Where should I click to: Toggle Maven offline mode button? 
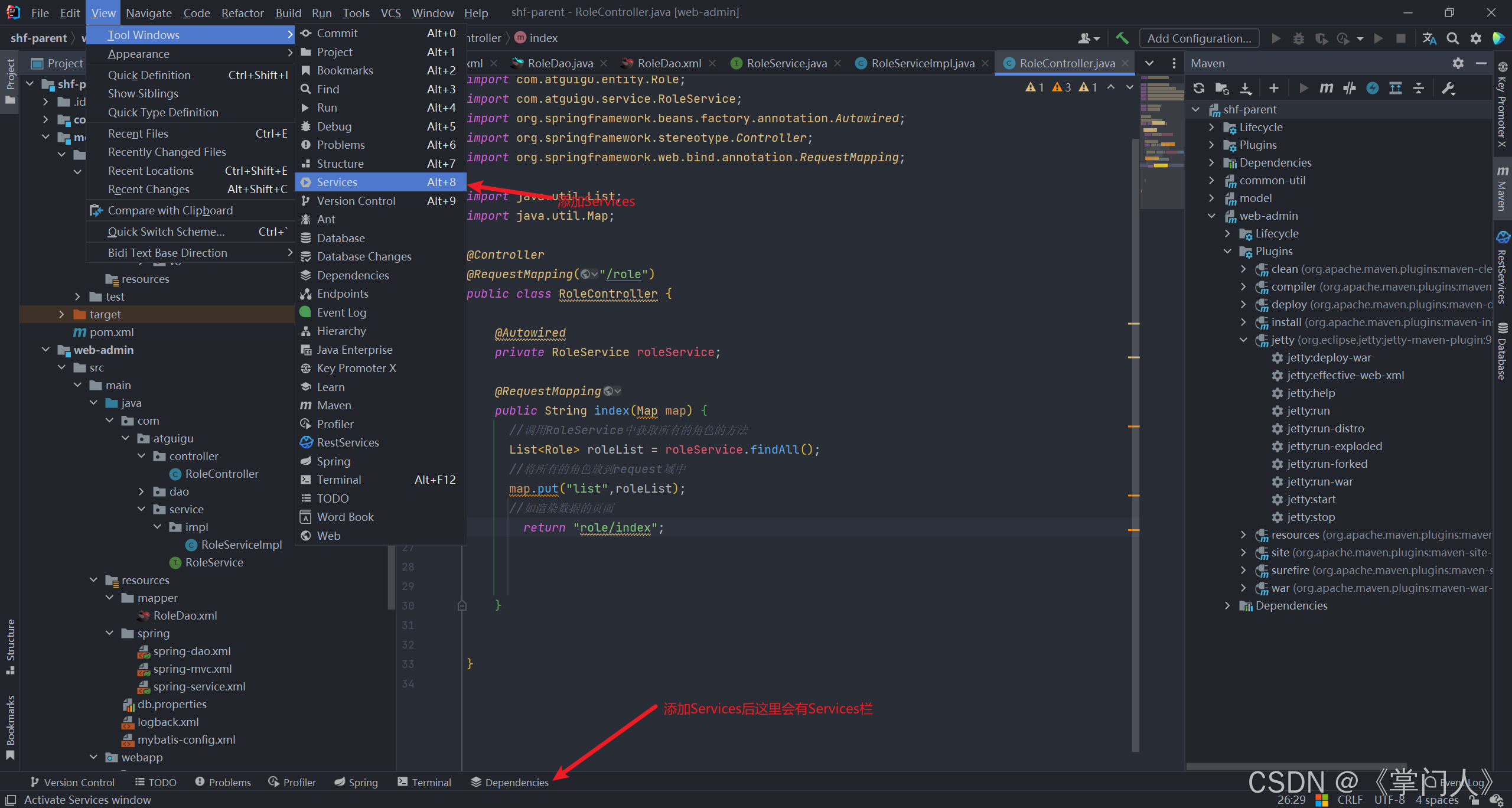(x=1350, y=88)
